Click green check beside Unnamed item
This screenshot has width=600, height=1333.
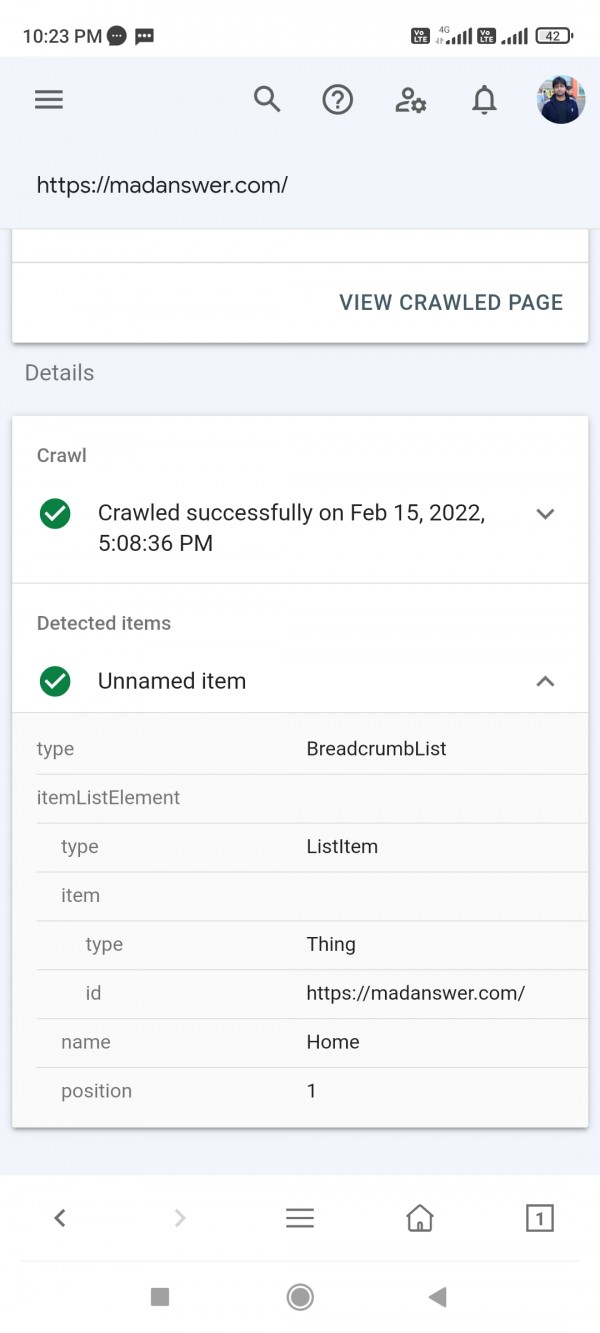(x=55, y=682)
